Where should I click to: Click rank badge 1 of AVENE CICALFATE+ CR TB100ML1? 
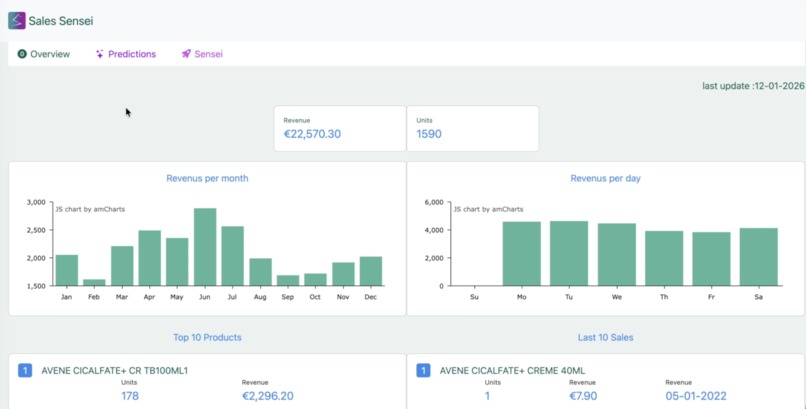point(25,370)
